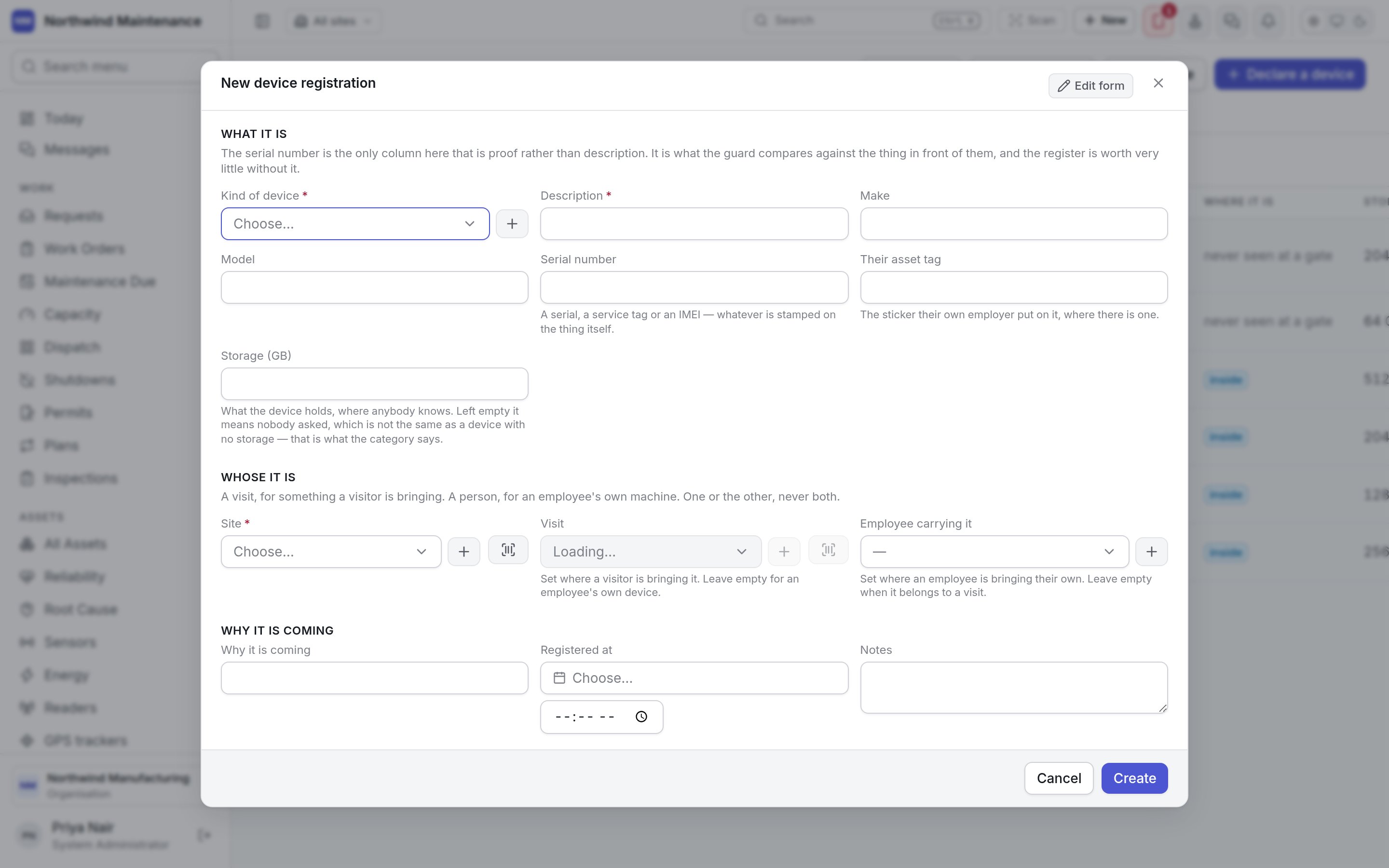1389x868 pixels.
Task: Click the Their asset tag field
Action: pos(1014,287)
